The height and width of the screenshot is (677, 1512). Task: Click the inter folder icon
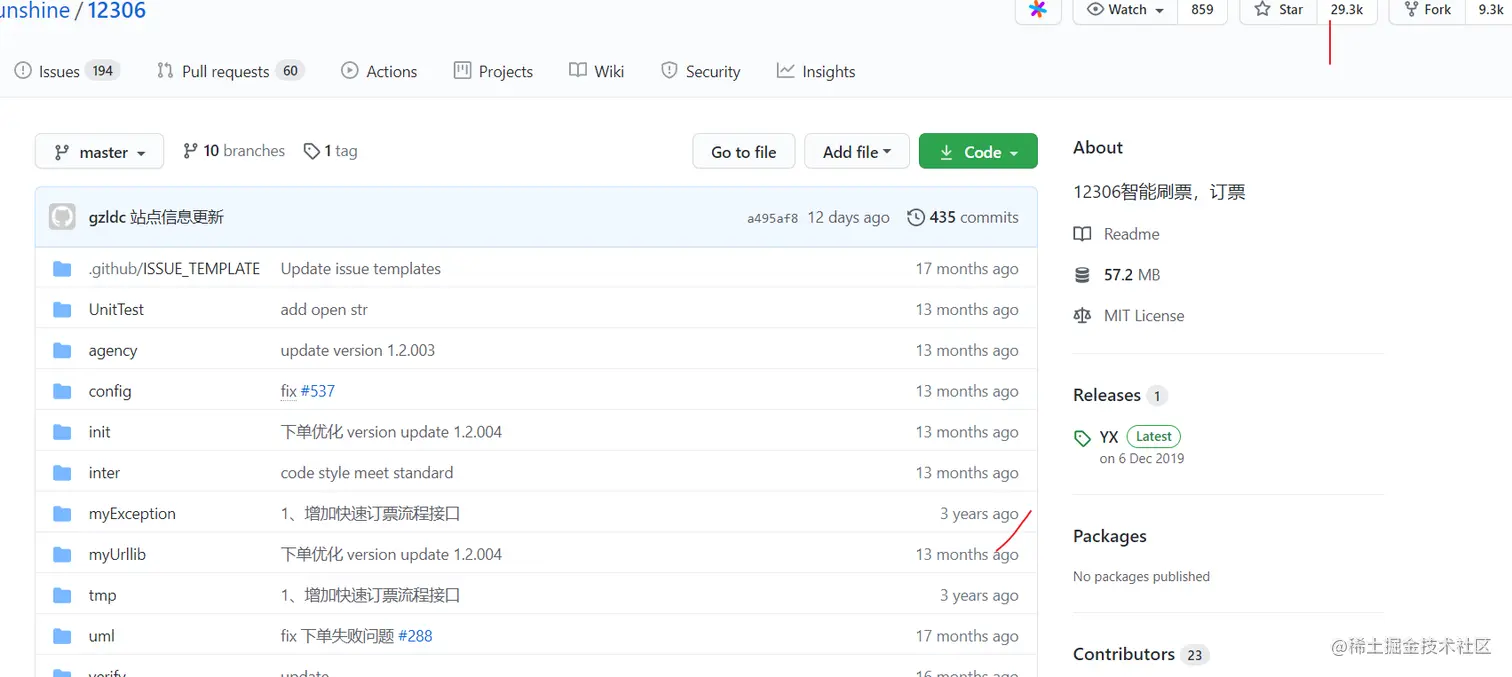tap(62, 473)
